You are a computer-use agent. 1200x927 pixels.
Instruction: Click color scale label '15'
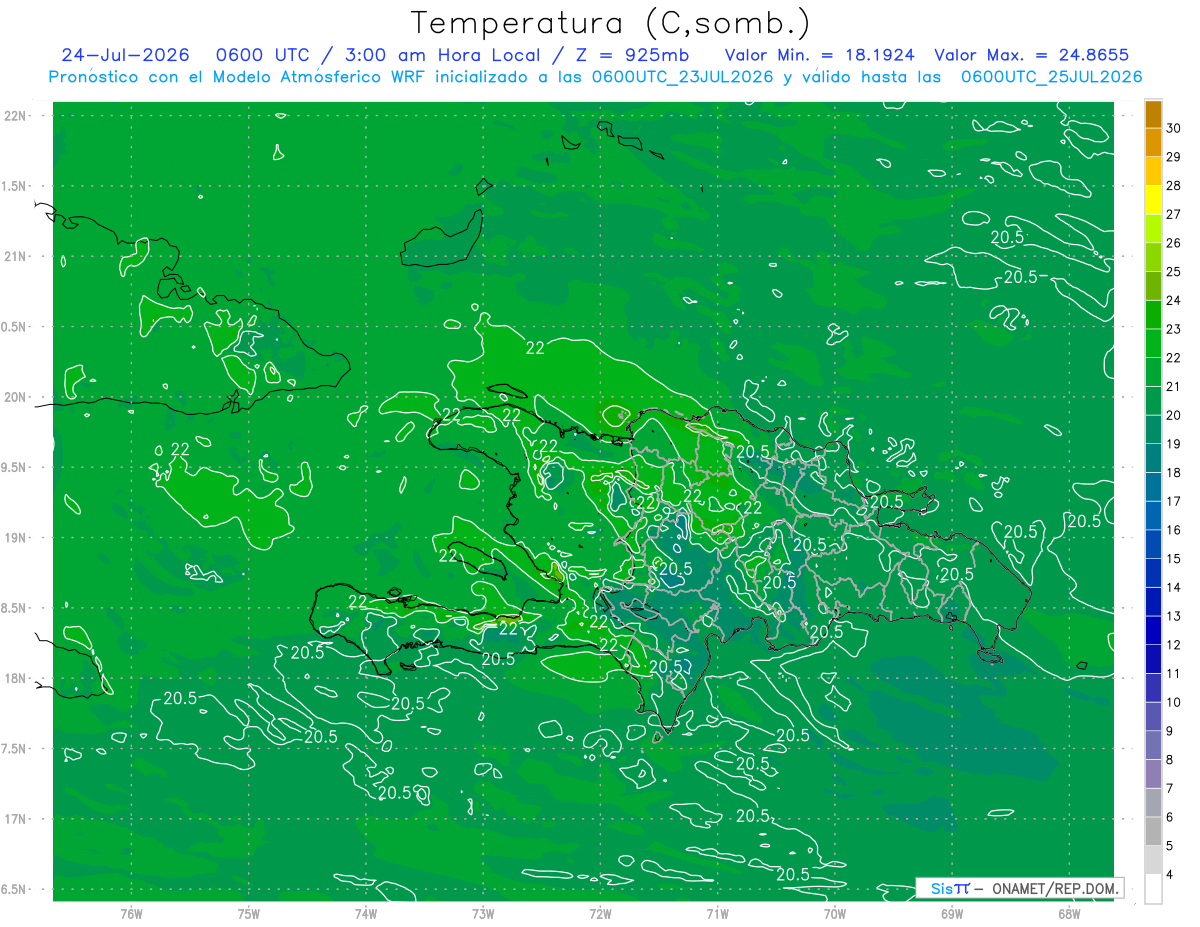(x=1174, y=559)
